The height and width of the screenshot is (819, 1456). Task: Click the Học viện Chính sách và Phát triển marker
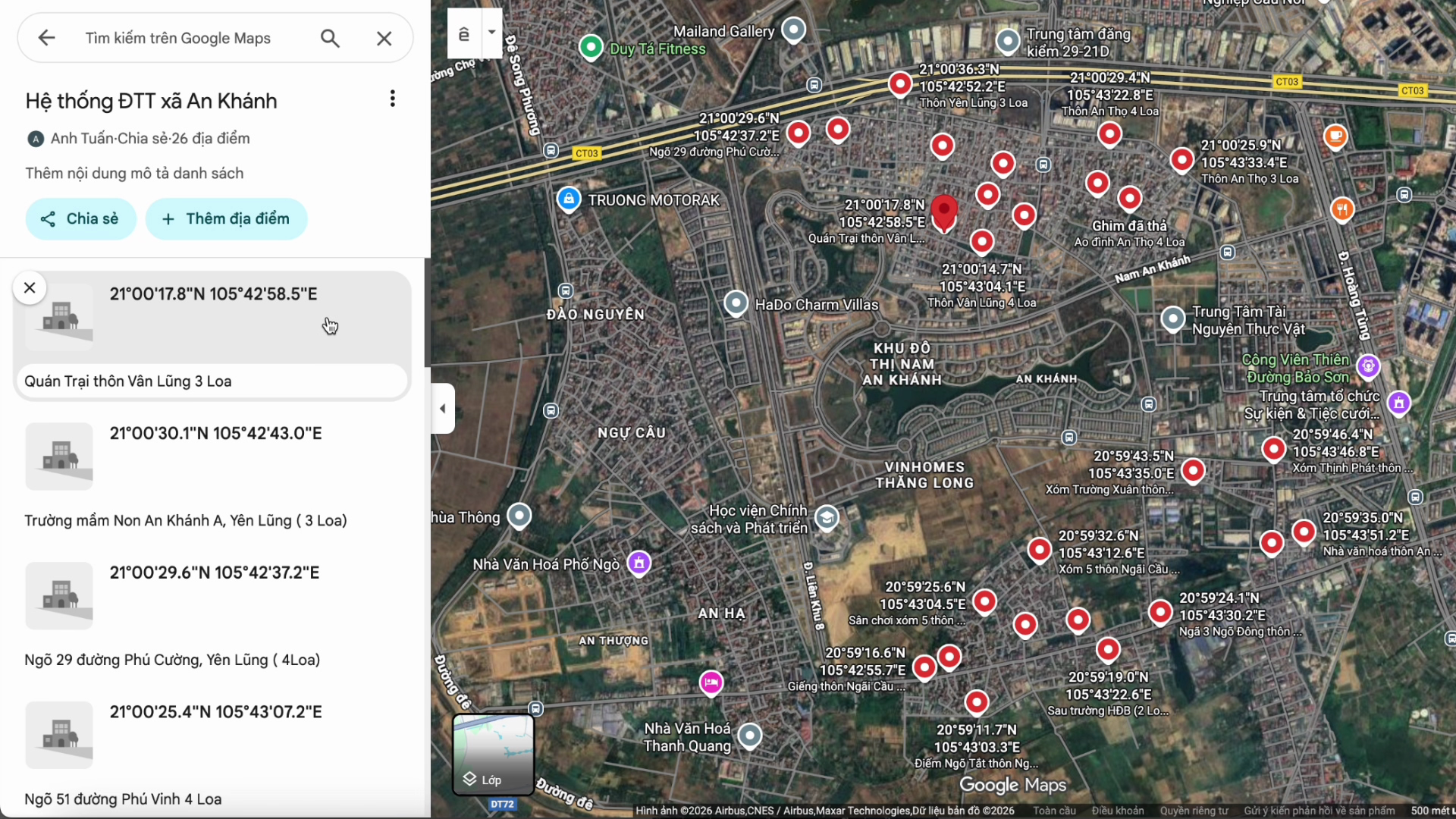pyautogui.click(x=827, y=518)
